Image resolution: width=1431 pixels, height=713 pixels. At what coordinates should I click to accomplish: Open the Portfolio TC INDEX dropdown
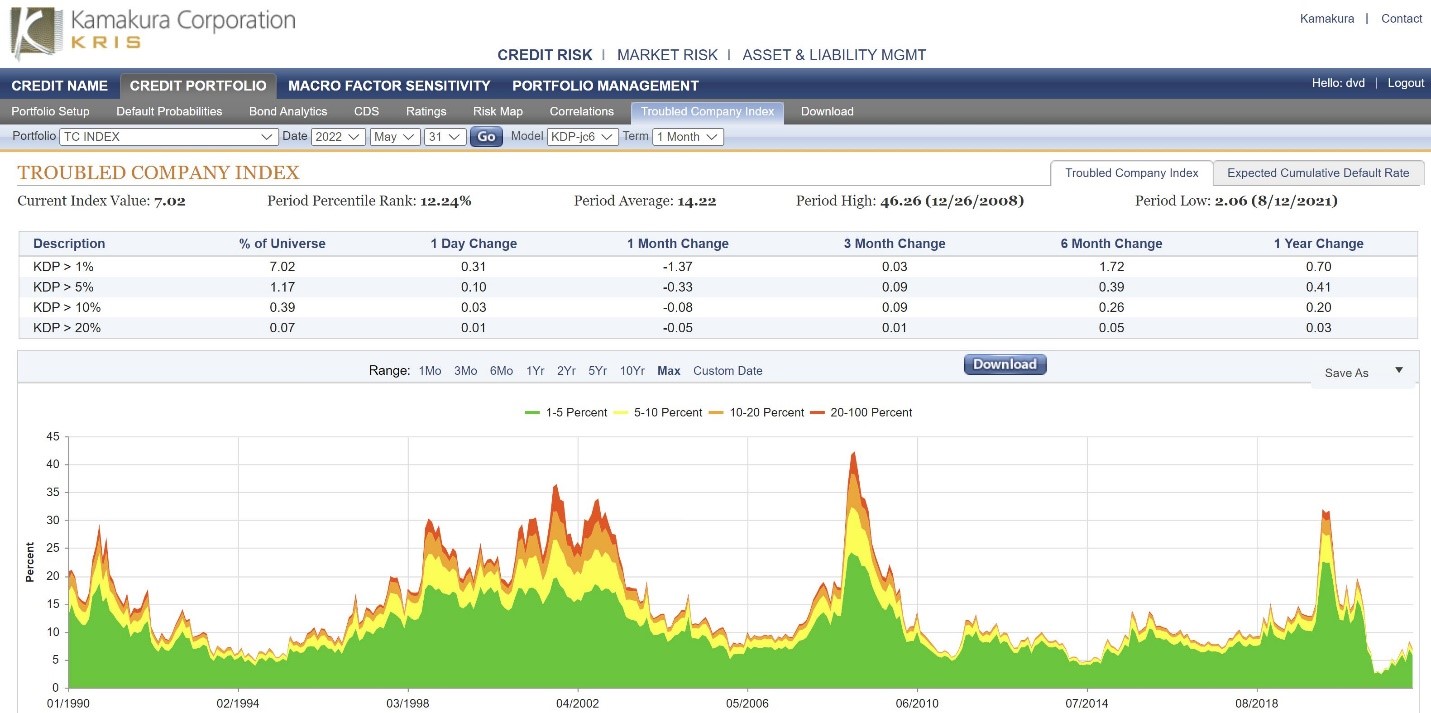168,137
